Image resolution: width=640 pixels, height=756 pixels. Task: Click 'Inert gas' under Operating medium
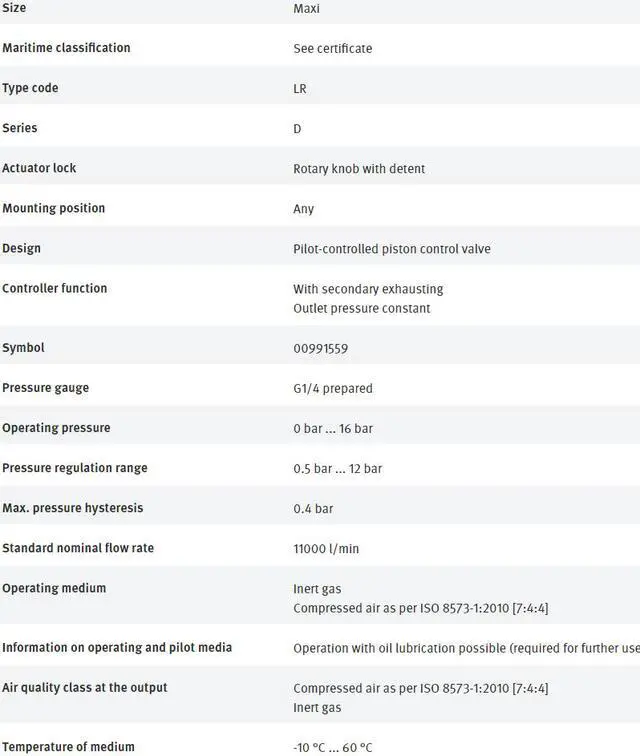click(317, 589)
